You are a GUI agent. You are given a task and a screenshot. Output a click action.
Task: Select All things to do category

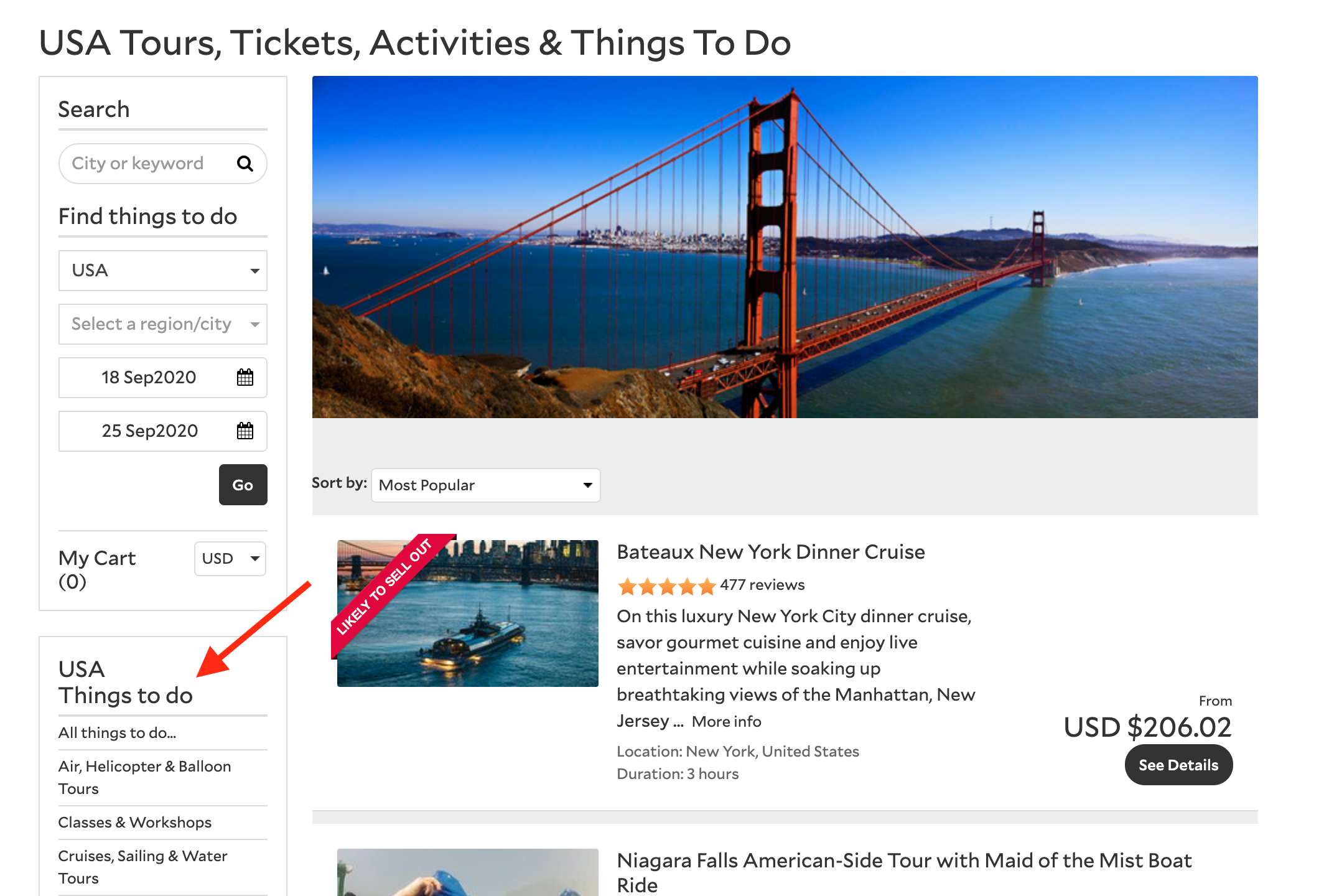(x=118, y=733)
